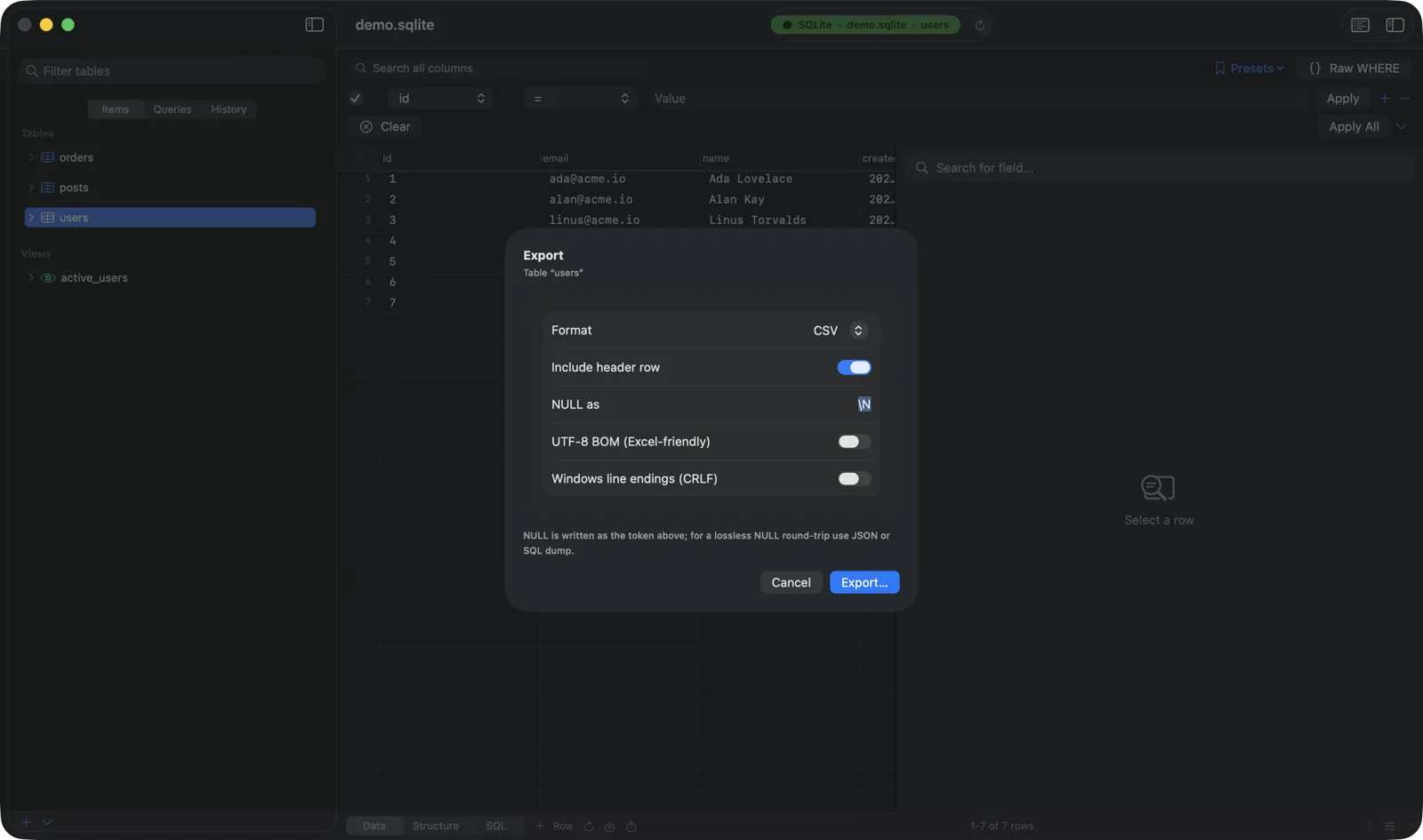Click the Search for field... input
This screenshot has width=1423, height=840.
pyautogui.click(x=1160, y=168)
